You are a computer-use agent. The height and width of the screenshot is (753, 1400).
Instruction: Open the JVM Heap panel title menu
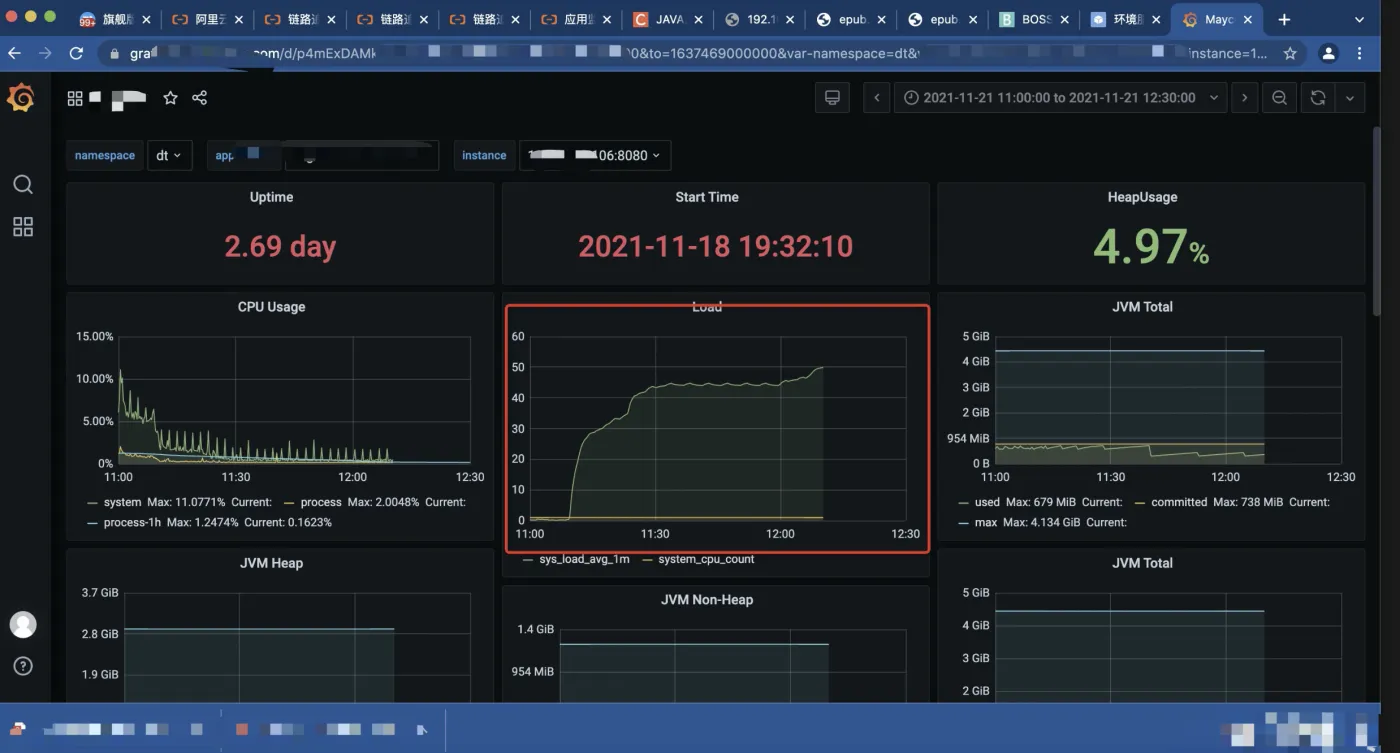272,563
